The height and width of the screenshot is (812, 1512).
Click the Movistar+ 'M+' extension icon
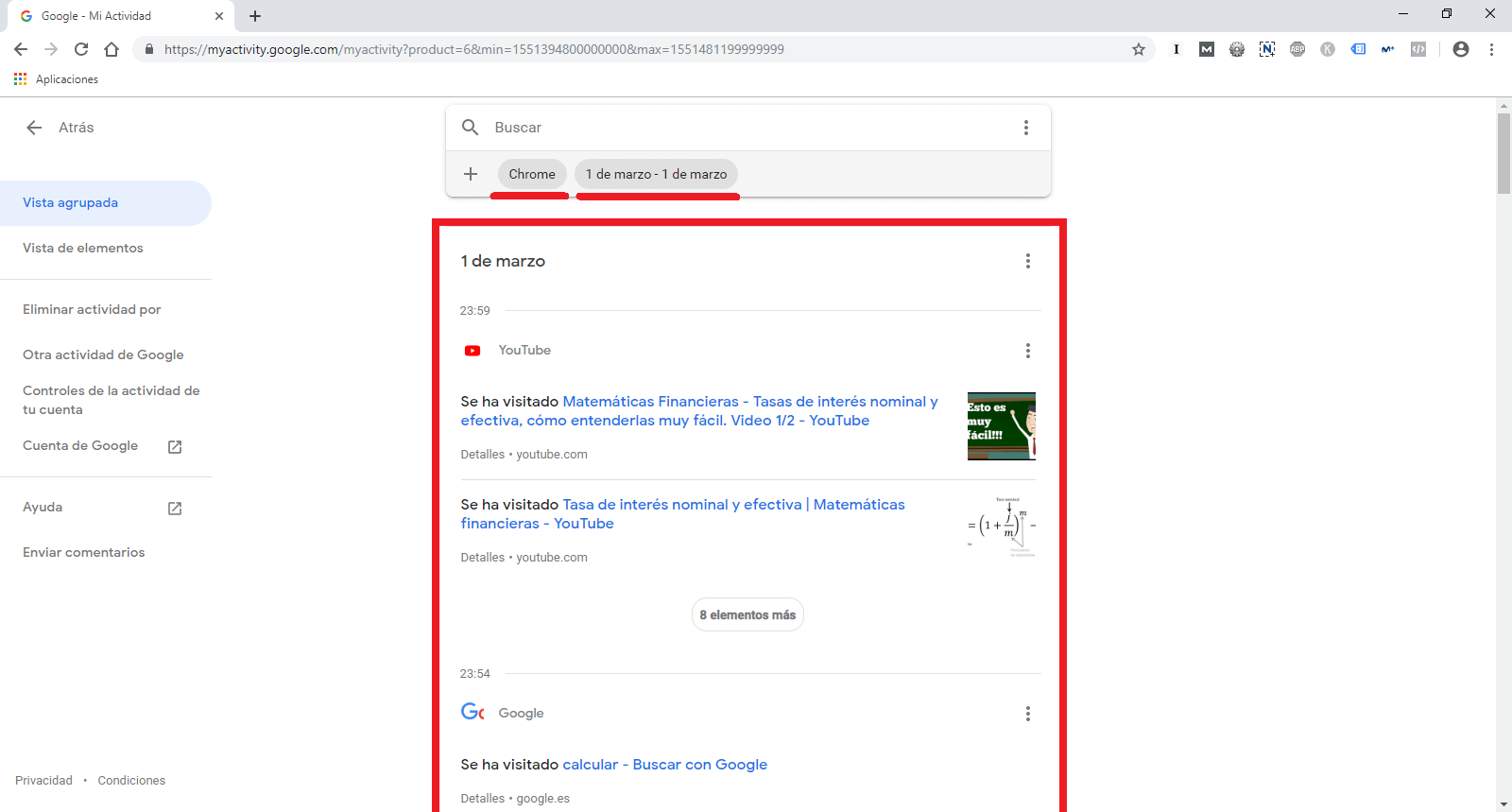(x=1388, y=49)
